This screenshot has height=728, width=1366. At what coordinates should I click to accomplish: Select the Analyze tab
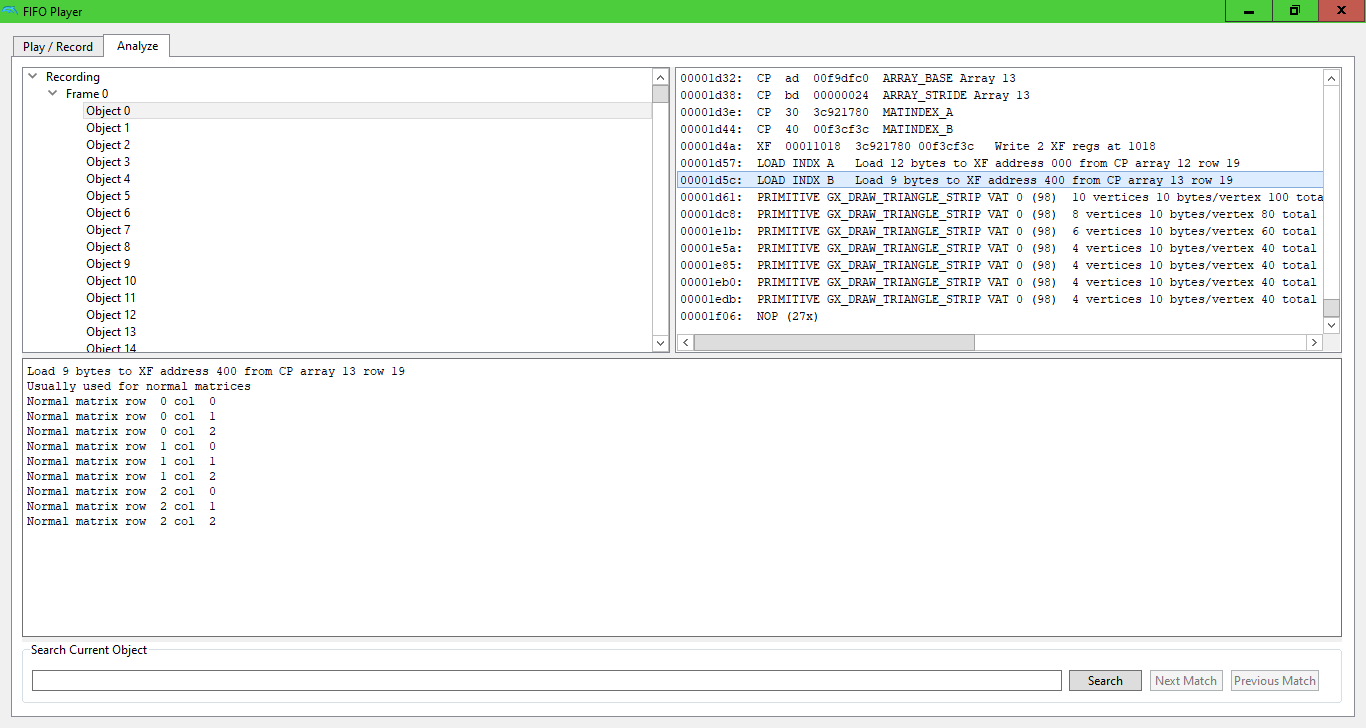pos(137,46)
